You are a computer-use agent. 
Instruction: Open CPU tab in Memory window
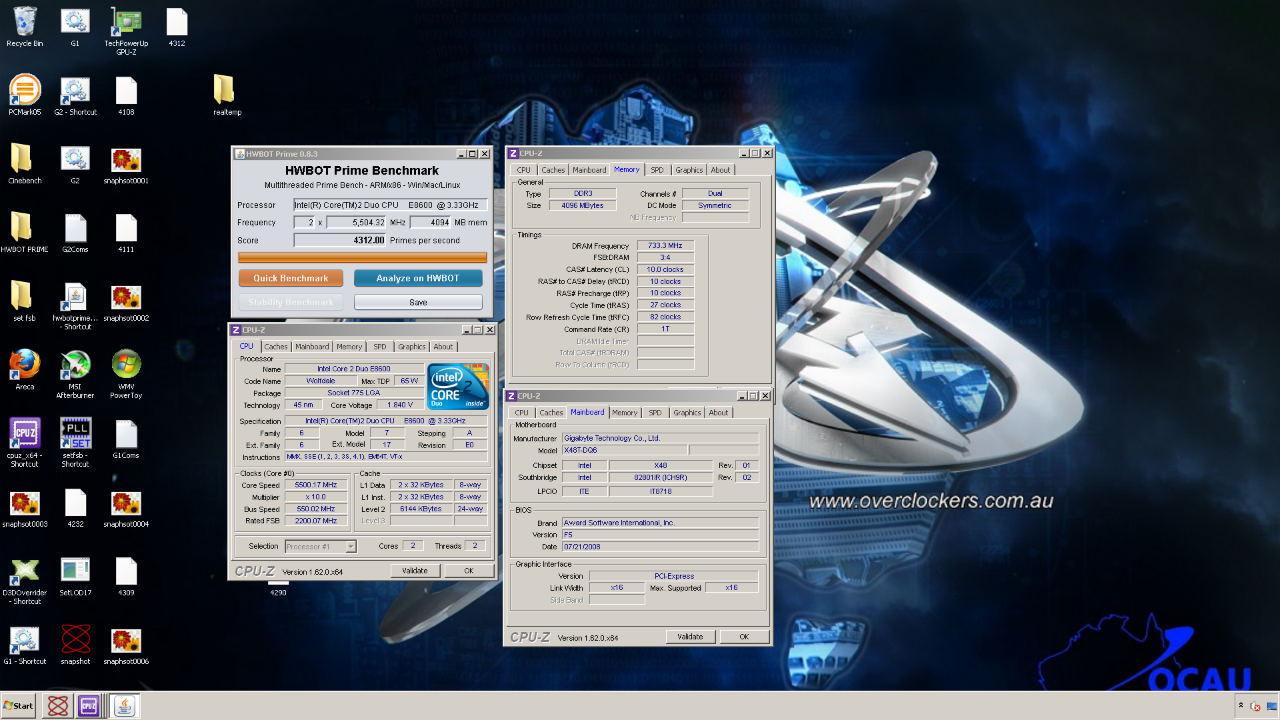tap(524, 170)
